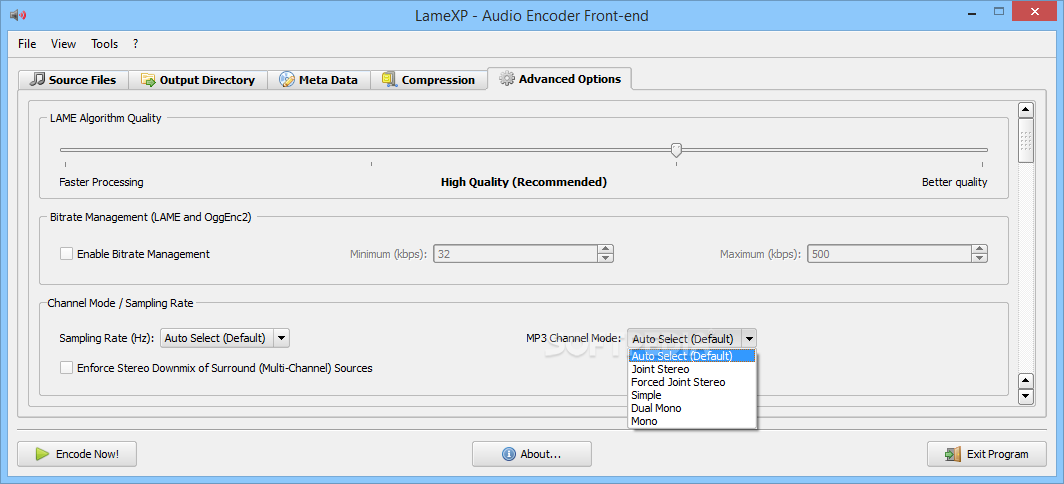Choose Mono from channel mode list

pyautogui.click(x=691, y=421)
